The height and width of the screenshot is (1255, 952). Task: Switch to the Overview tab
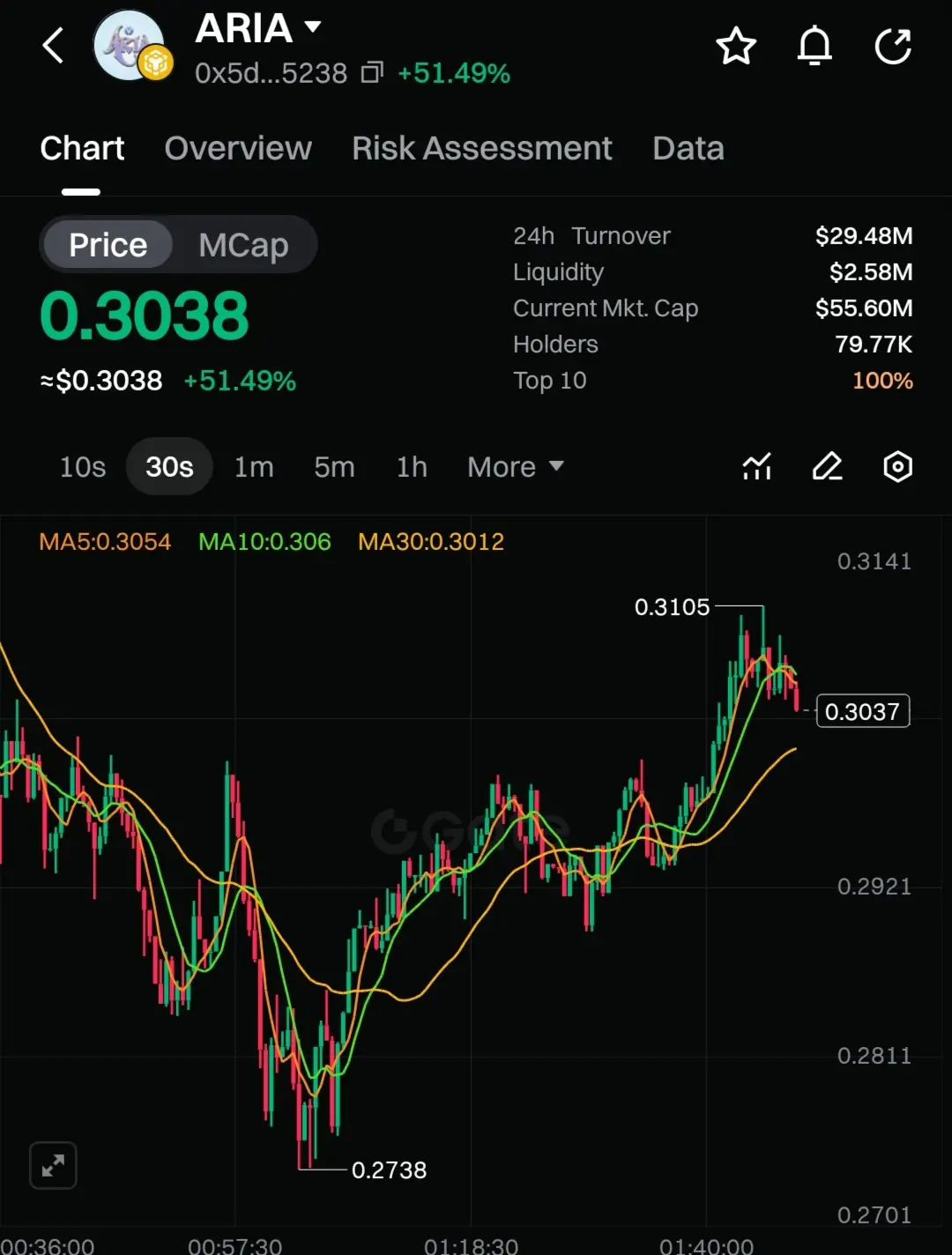(238, 148)
